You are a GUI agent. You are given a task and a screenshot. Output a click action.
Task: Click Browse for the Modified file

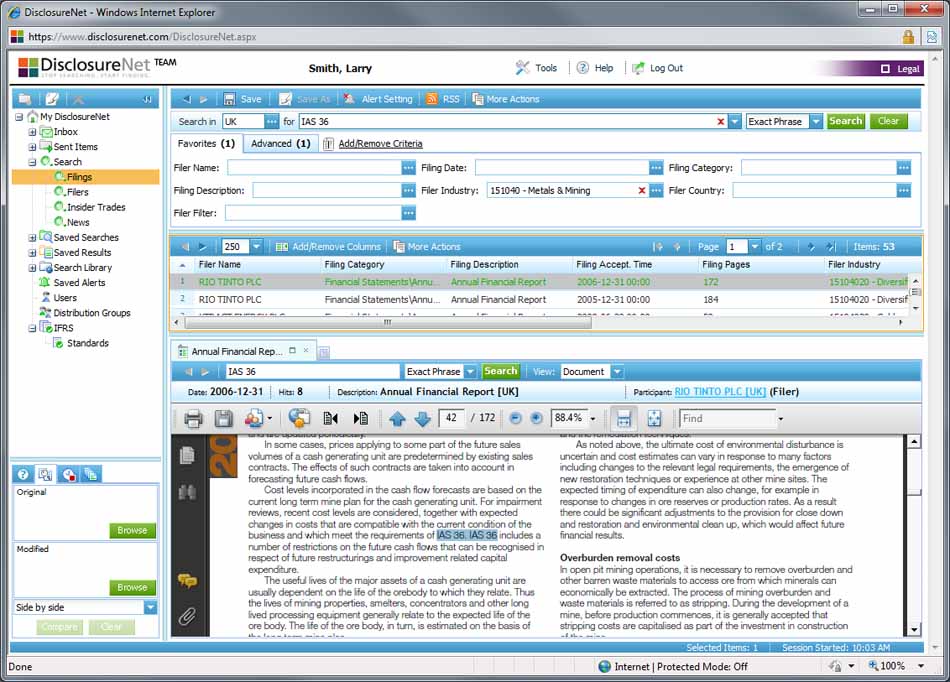tap(132, 587)
